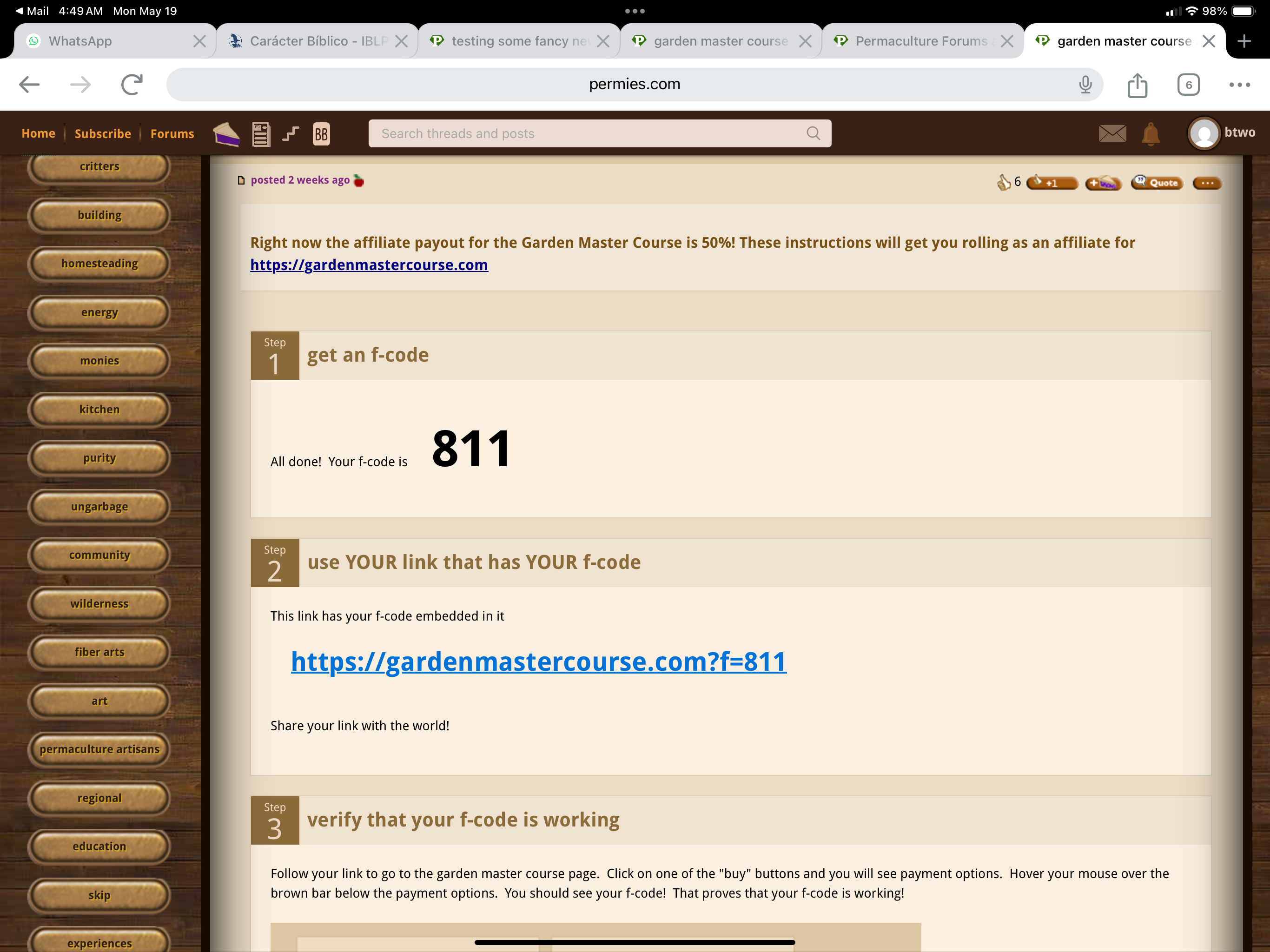Open the homesteading forum category
The width and height of the screenshot is (1270, 952).
click(99, 264)
